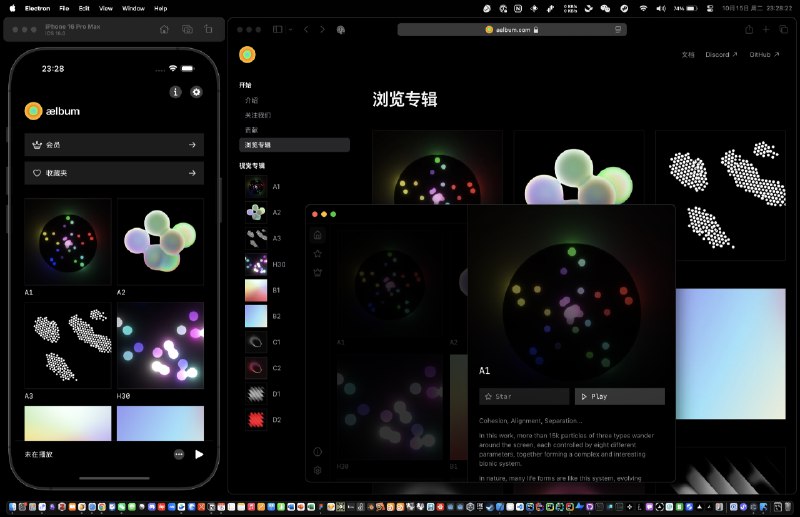Image resolution: width=800 pixels, height=517 pixels.
Task: Click the rotate device icon in Simulator toolbar
Action: [208, 30]
